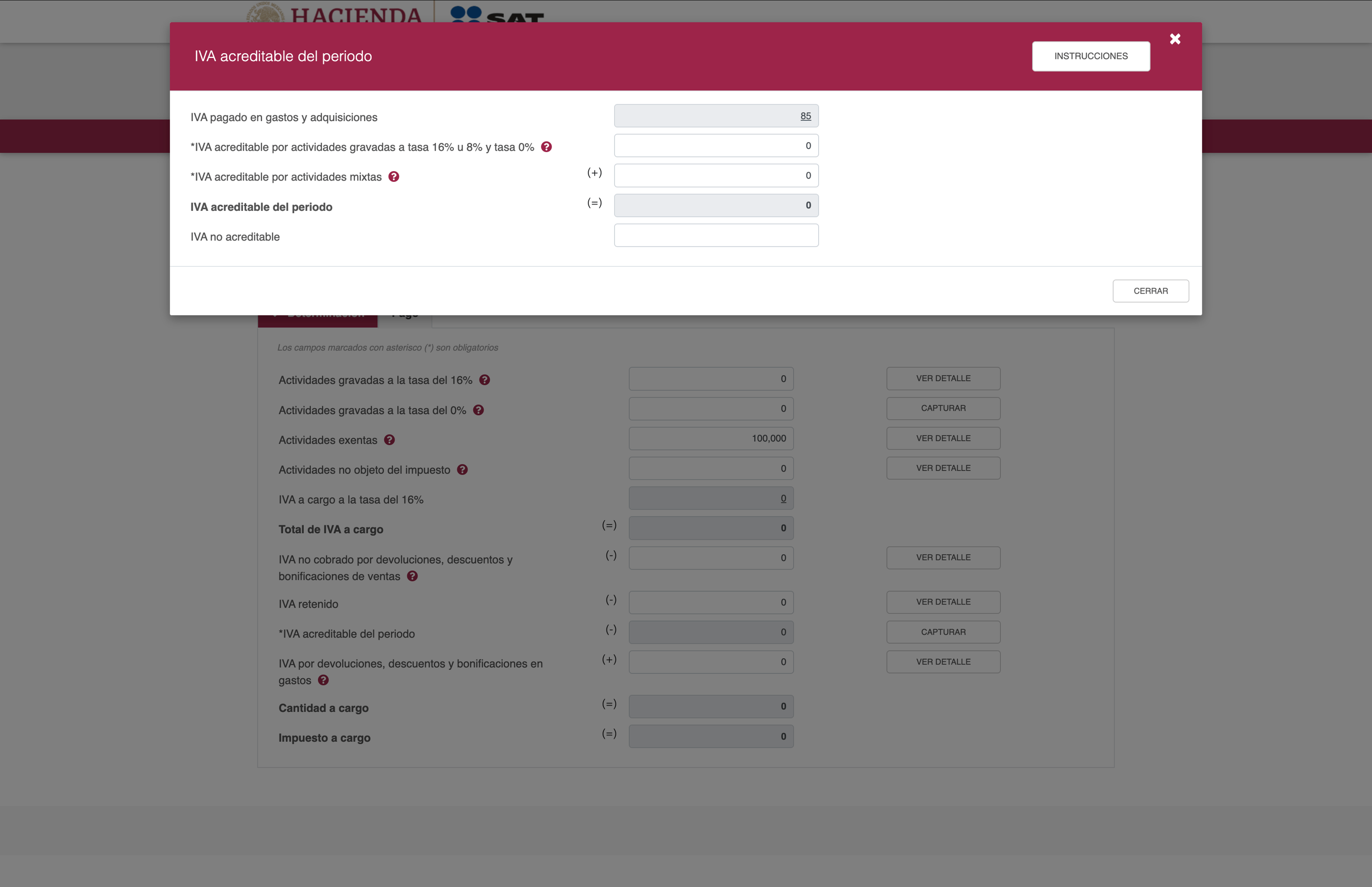Click help icon beside Actividades exentas
Screen dimensions: 1372x887
point(389,440)
